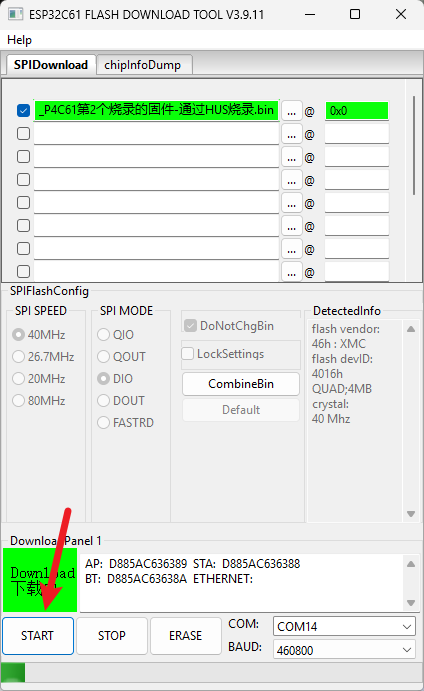The height and width of the screenshot is (691, 424).
Task: Enable the seventh firmware row checkbox
Action: click(x=23, y=249)
